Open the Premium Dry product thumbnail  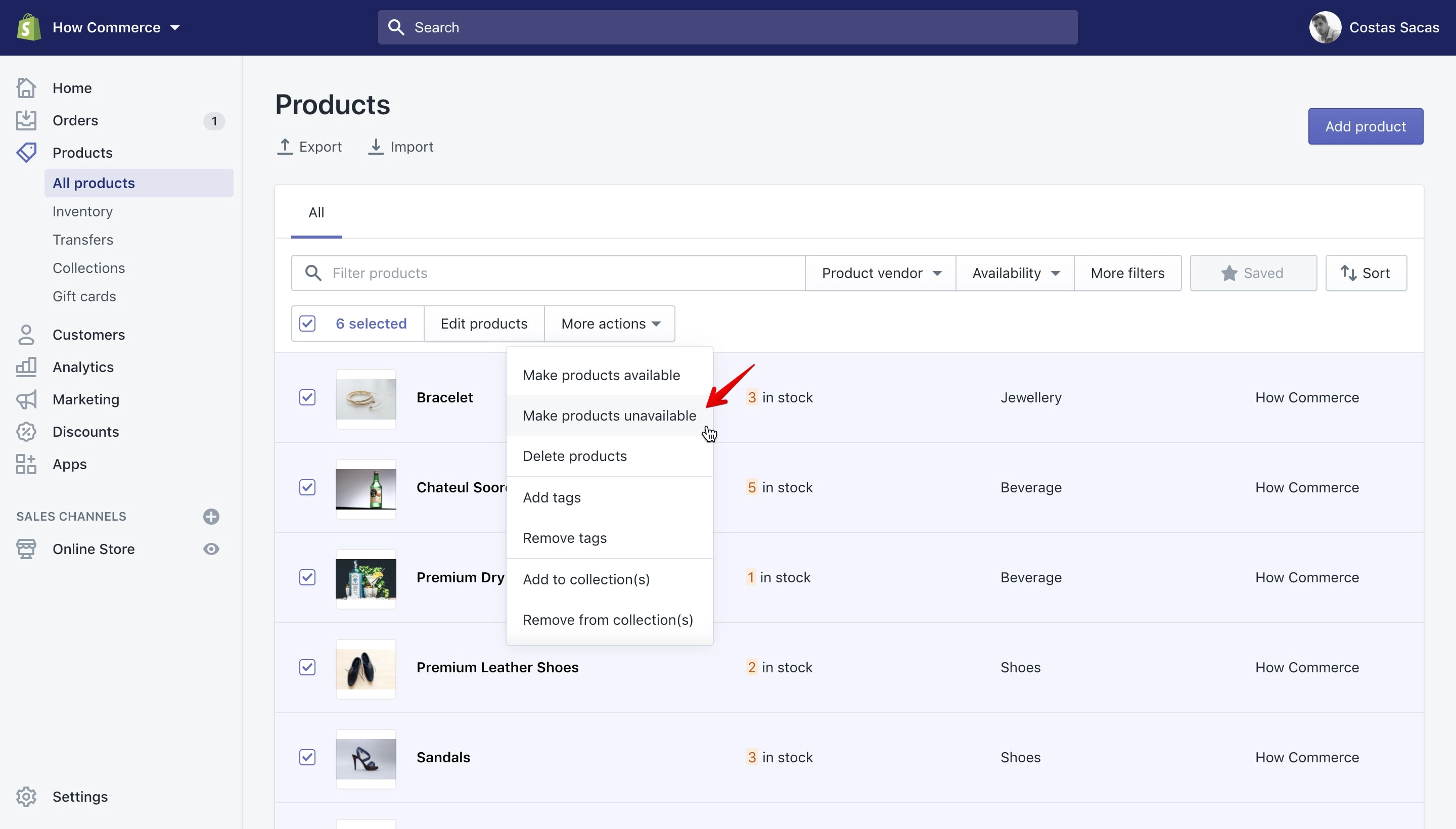(x=366, y=579)
